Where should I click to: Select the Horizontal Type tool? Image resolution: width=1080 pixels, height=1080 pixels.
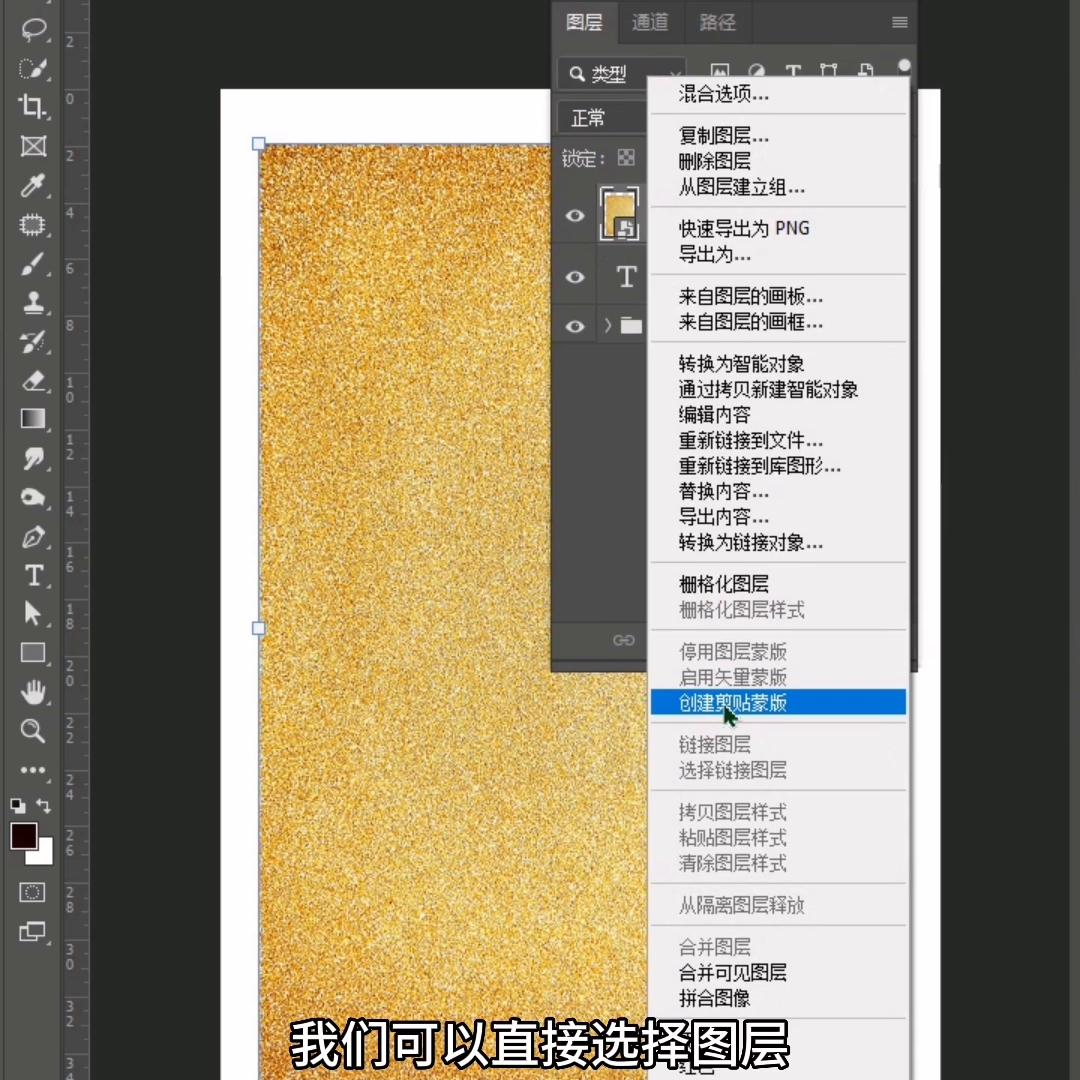point(33,575)
